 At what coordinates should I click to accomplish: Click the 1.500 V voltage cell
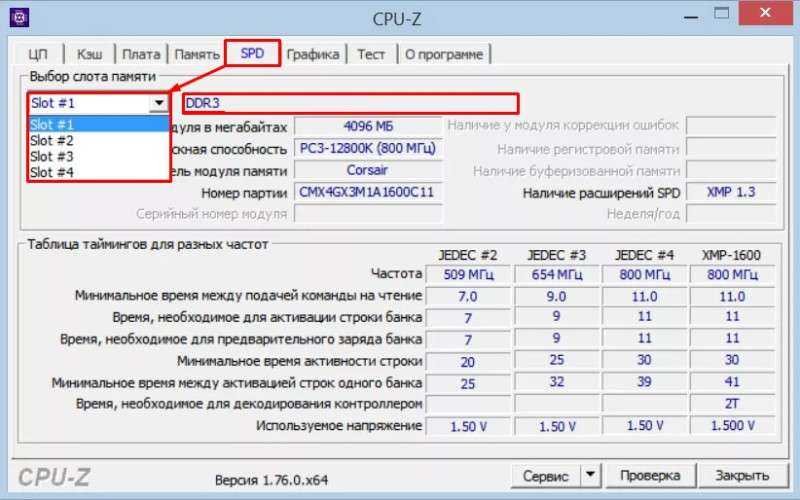pyautogui.click(x=732, y=426)
